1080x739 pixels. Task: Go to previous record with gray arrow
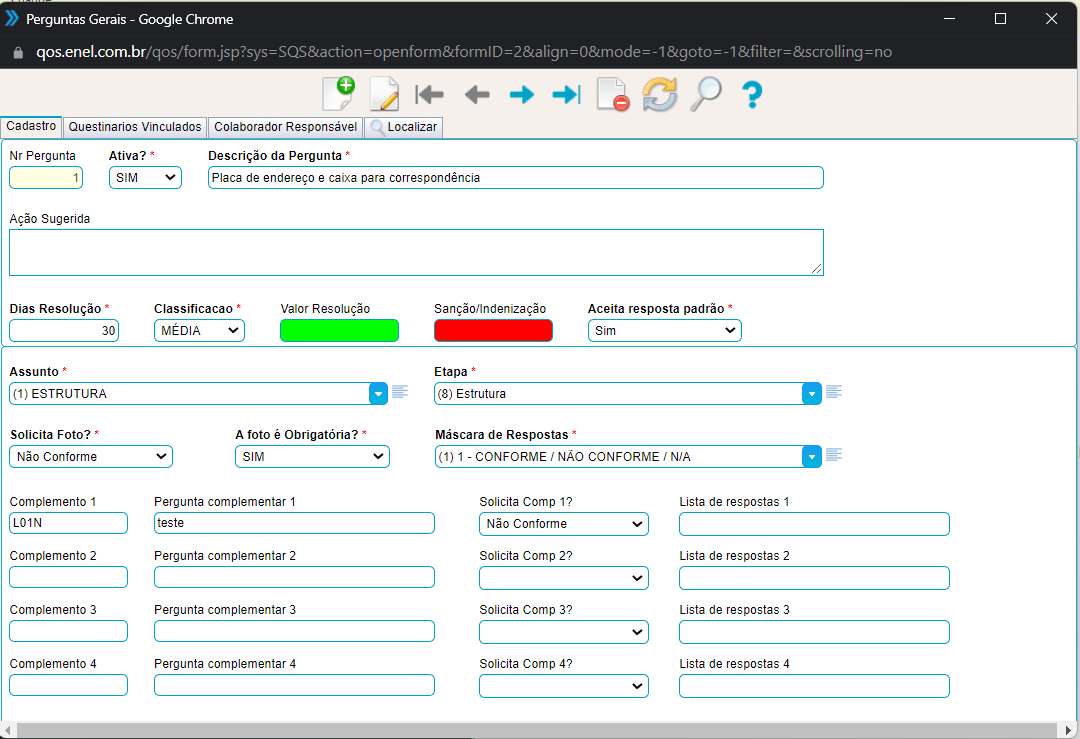477,94
